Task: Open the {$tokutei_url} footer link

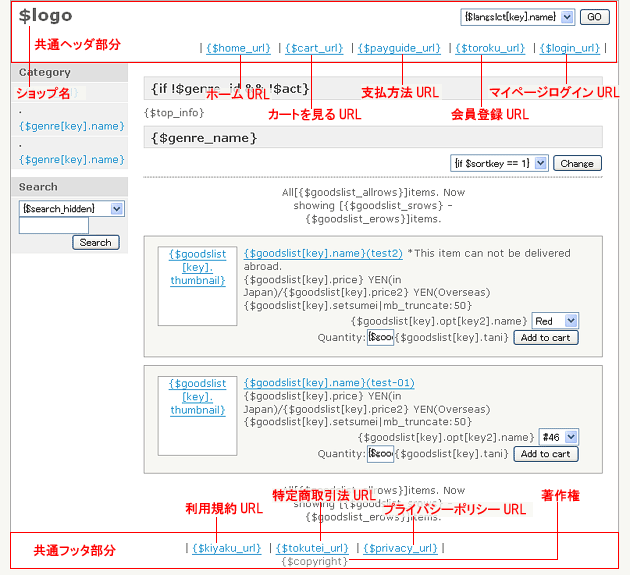Action: 312,548
